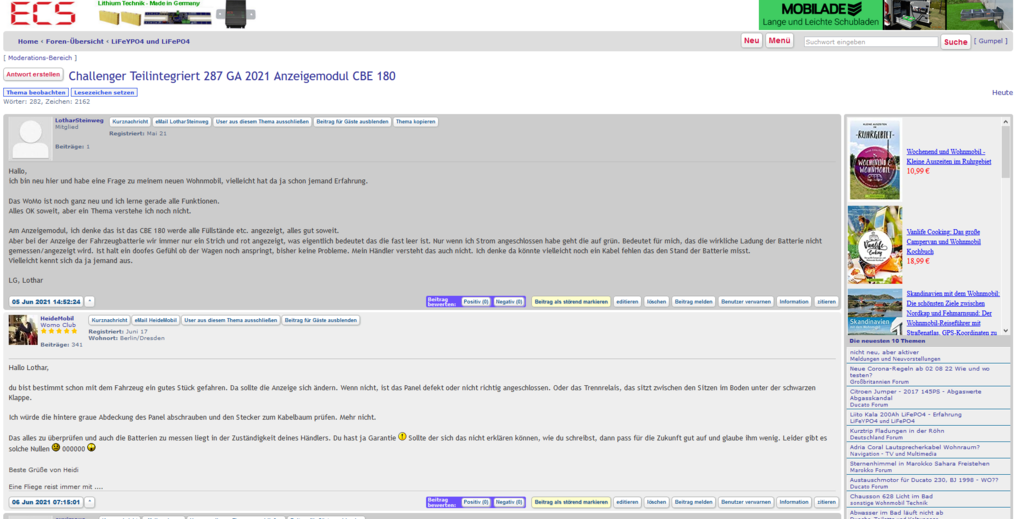Open the Gumpel user link
Viewport: 1024px width, 519px height.
990,41
